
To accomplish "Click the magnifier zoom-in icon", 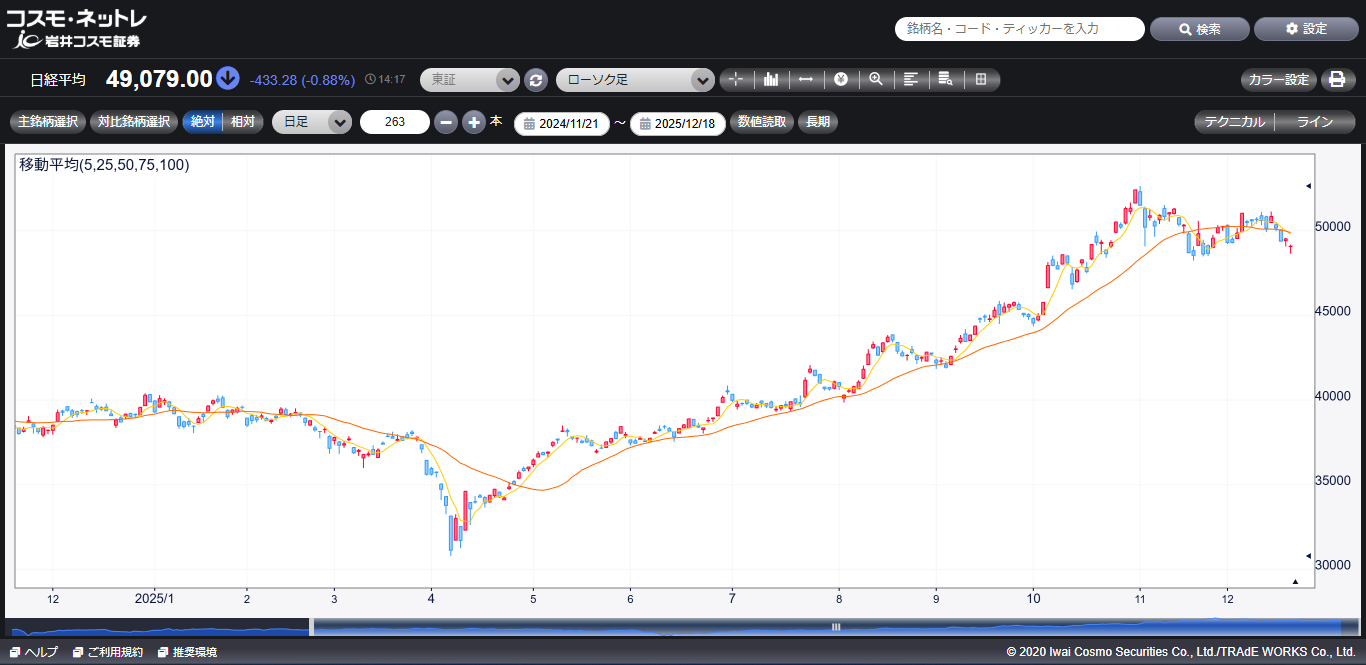I will (876, 80).
